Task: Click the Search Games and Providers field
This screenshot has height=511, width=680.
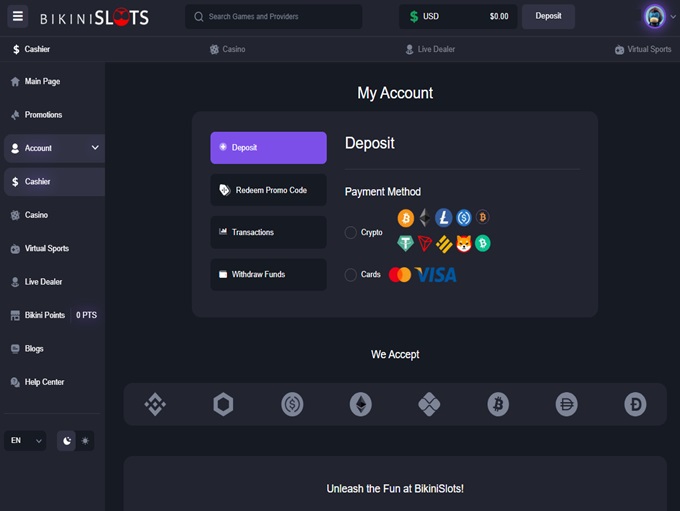Action: 274,16
